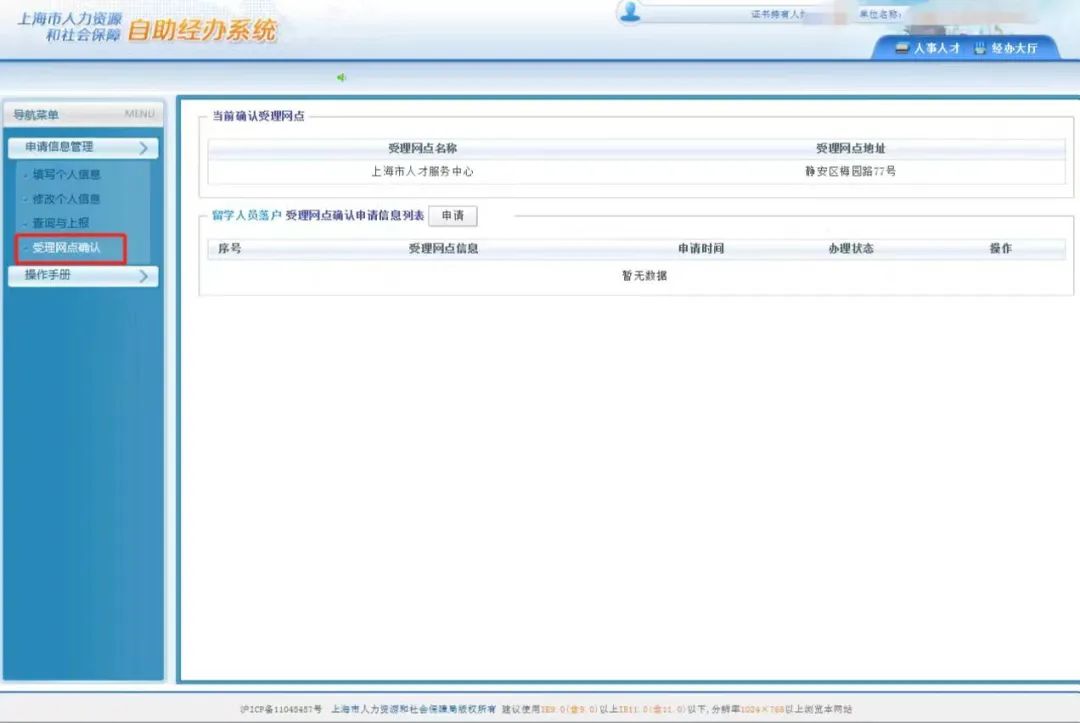Click the 申请时间 column header
1080x723 pixels.
click(700, 249)
